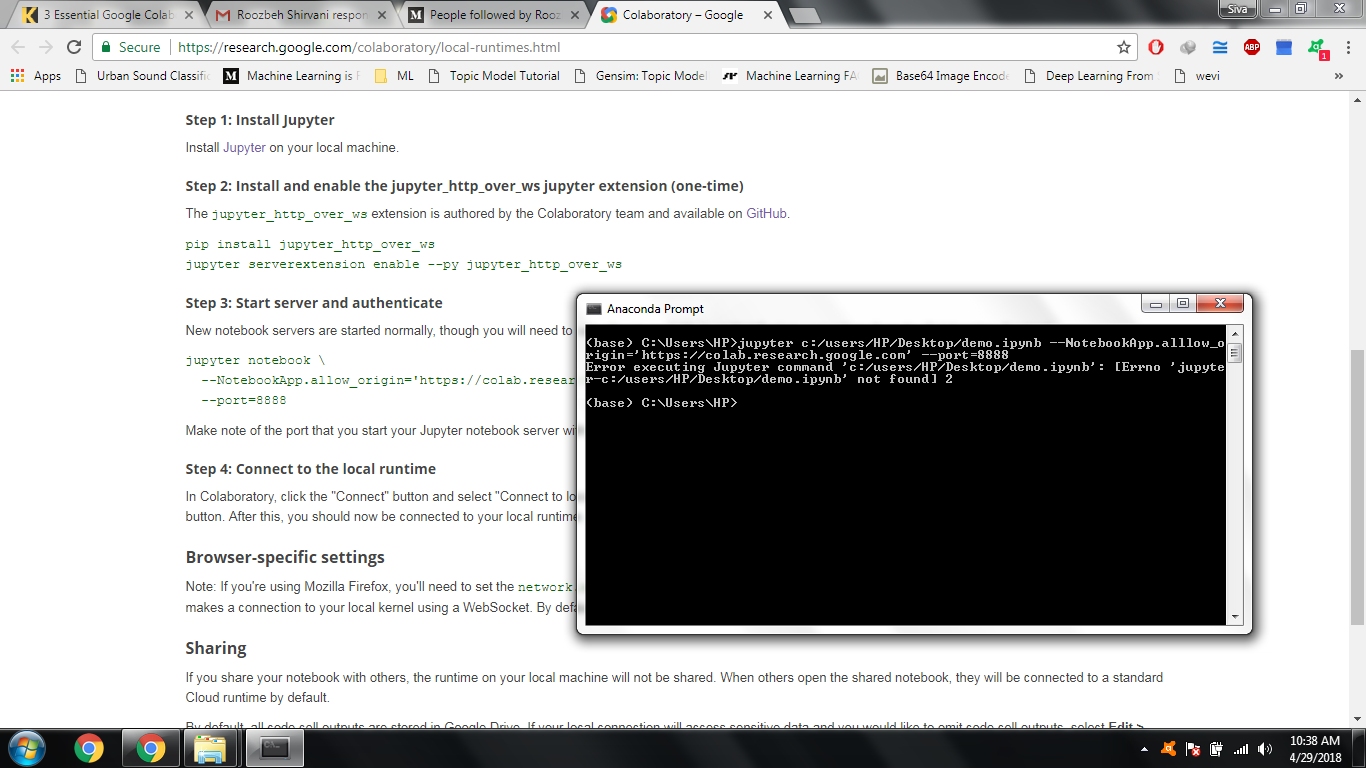Open the 'Gensim: Topic Model' bookmark

[640, 76]
